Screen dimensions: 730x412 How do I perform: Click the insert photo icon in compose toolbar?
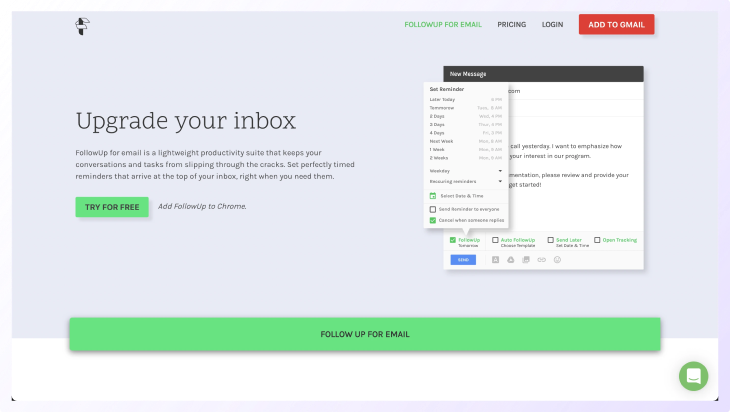click(526, 260)
